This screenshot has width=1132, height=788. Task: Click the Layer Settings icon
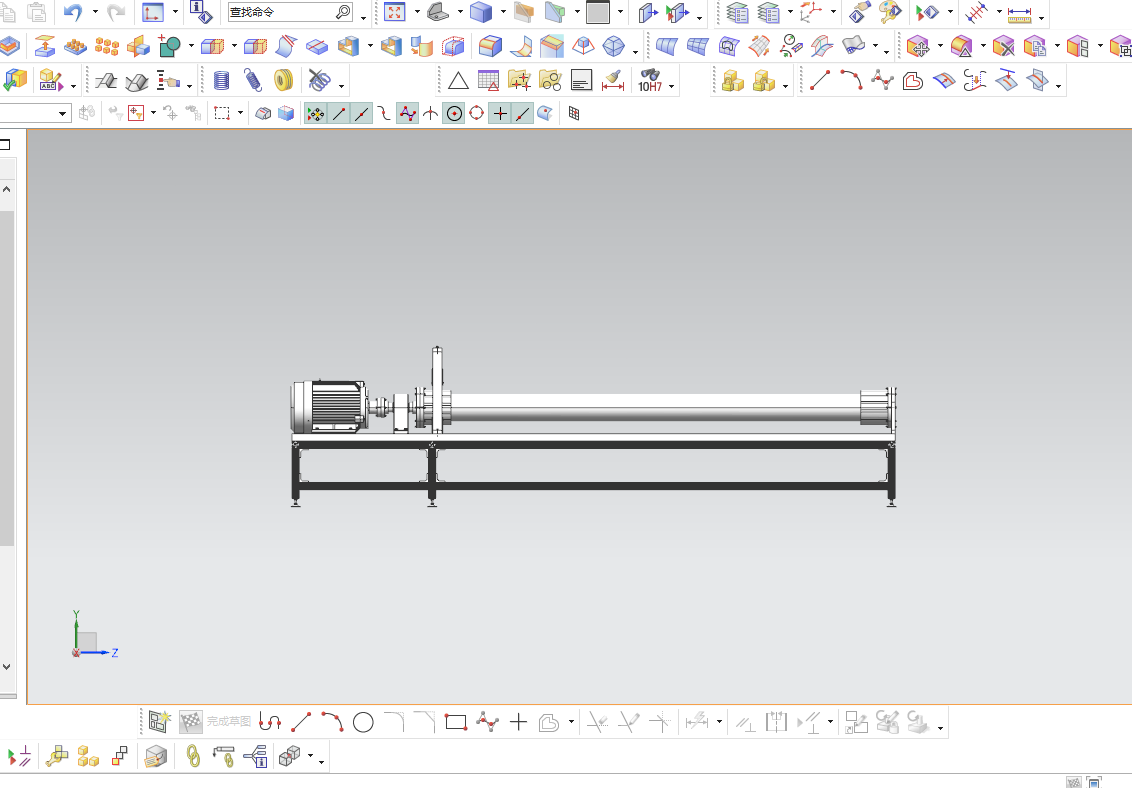[x=737, y=12]
